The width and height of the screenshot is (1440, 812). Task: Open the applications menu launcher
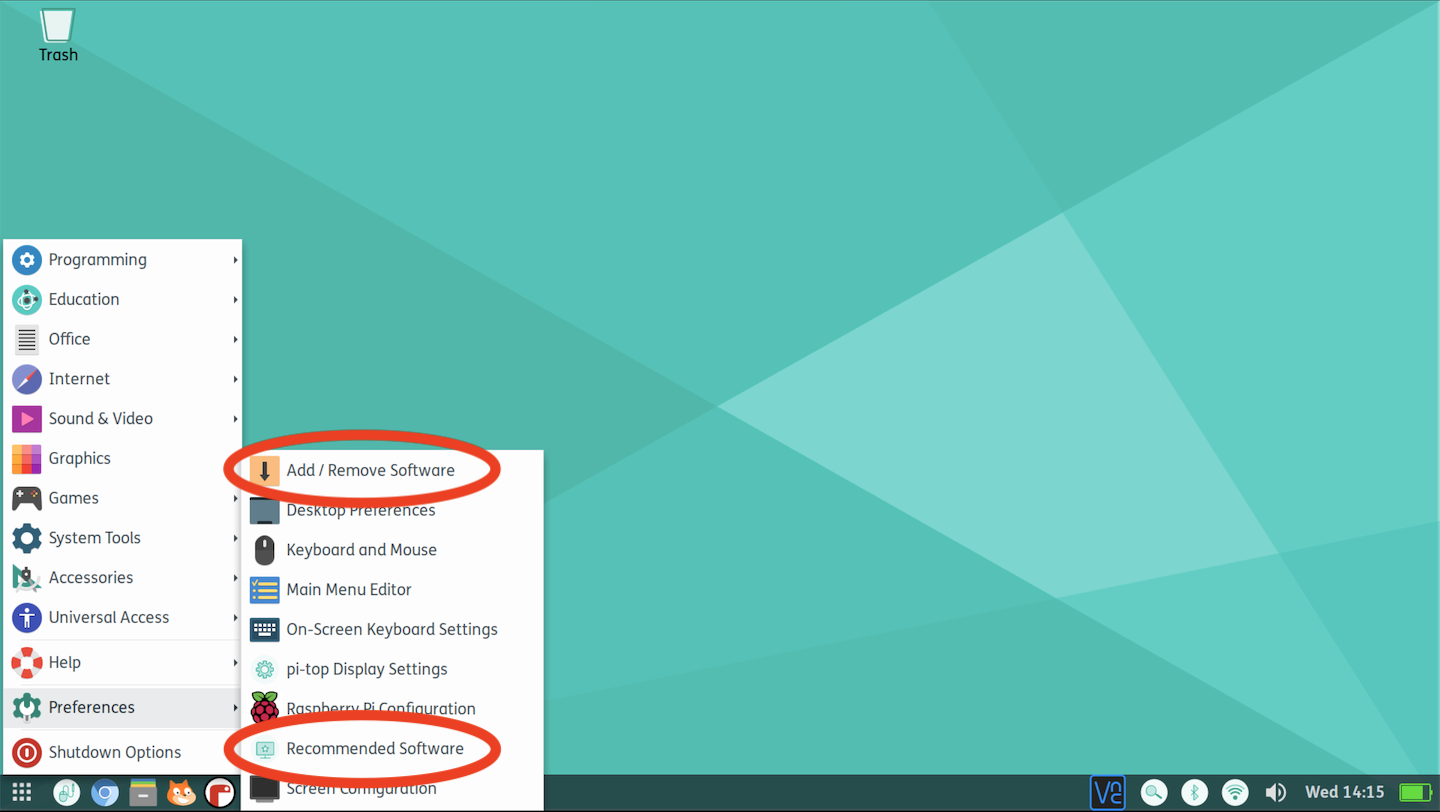(21, 793)
